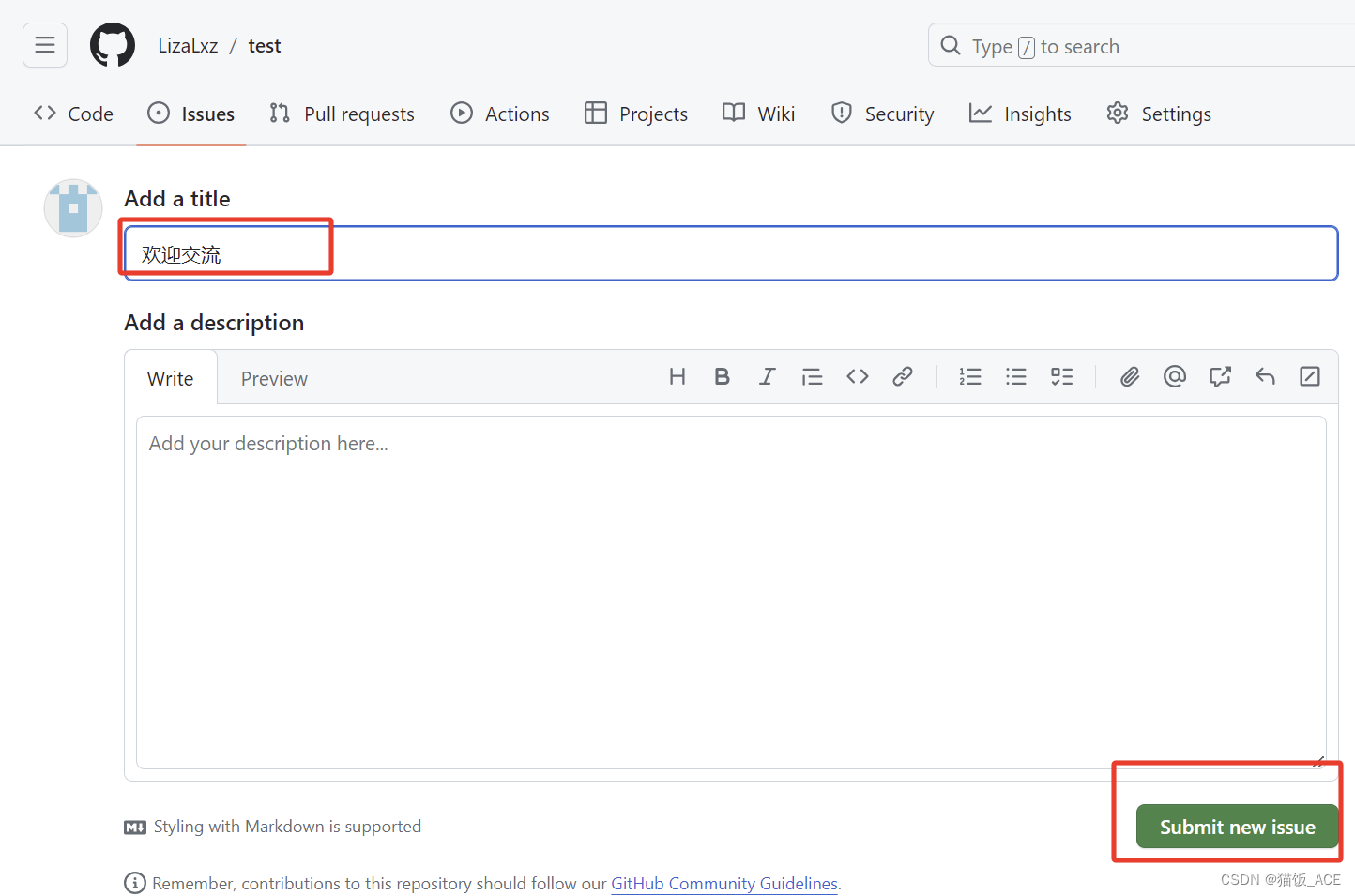Switch to the Code tab

pyautogui.click(x=73, y=114)
